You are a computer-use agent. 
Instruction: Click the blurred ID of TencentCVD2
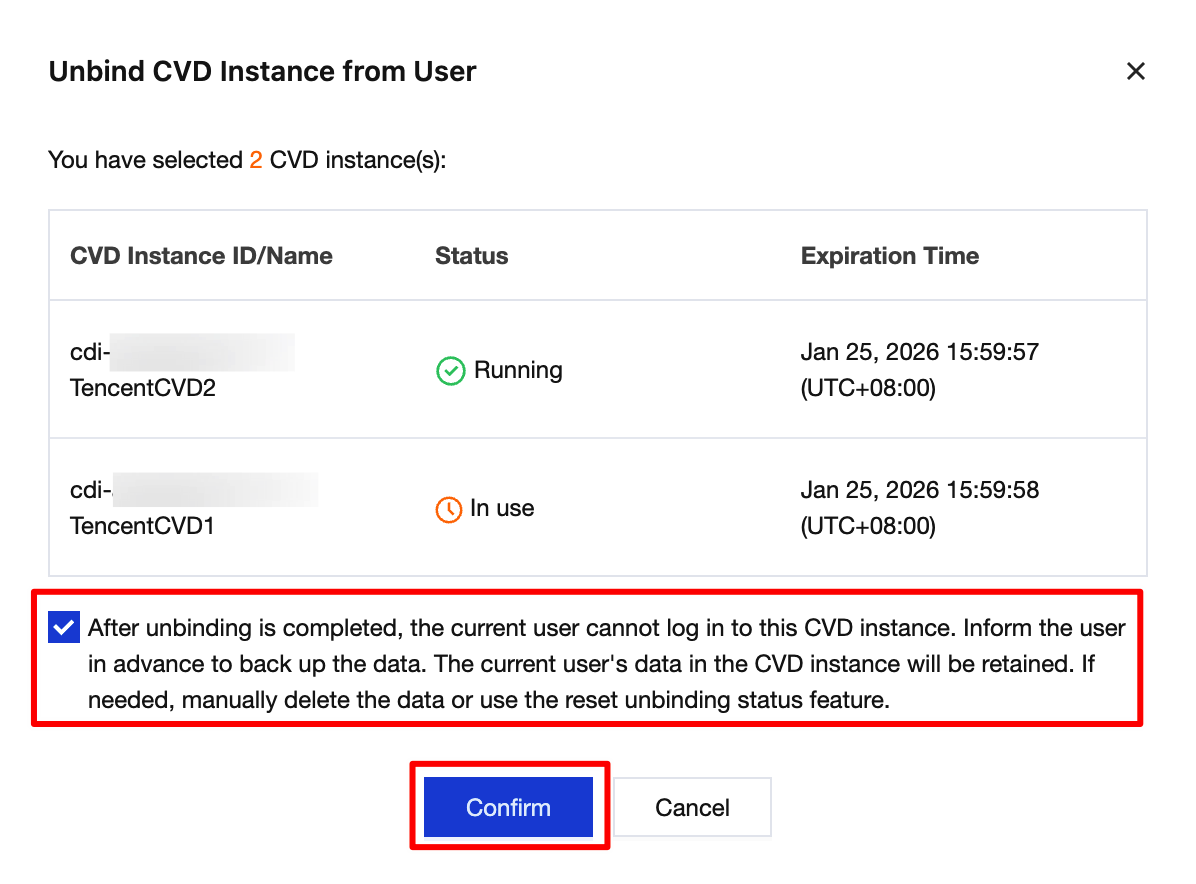200,352
